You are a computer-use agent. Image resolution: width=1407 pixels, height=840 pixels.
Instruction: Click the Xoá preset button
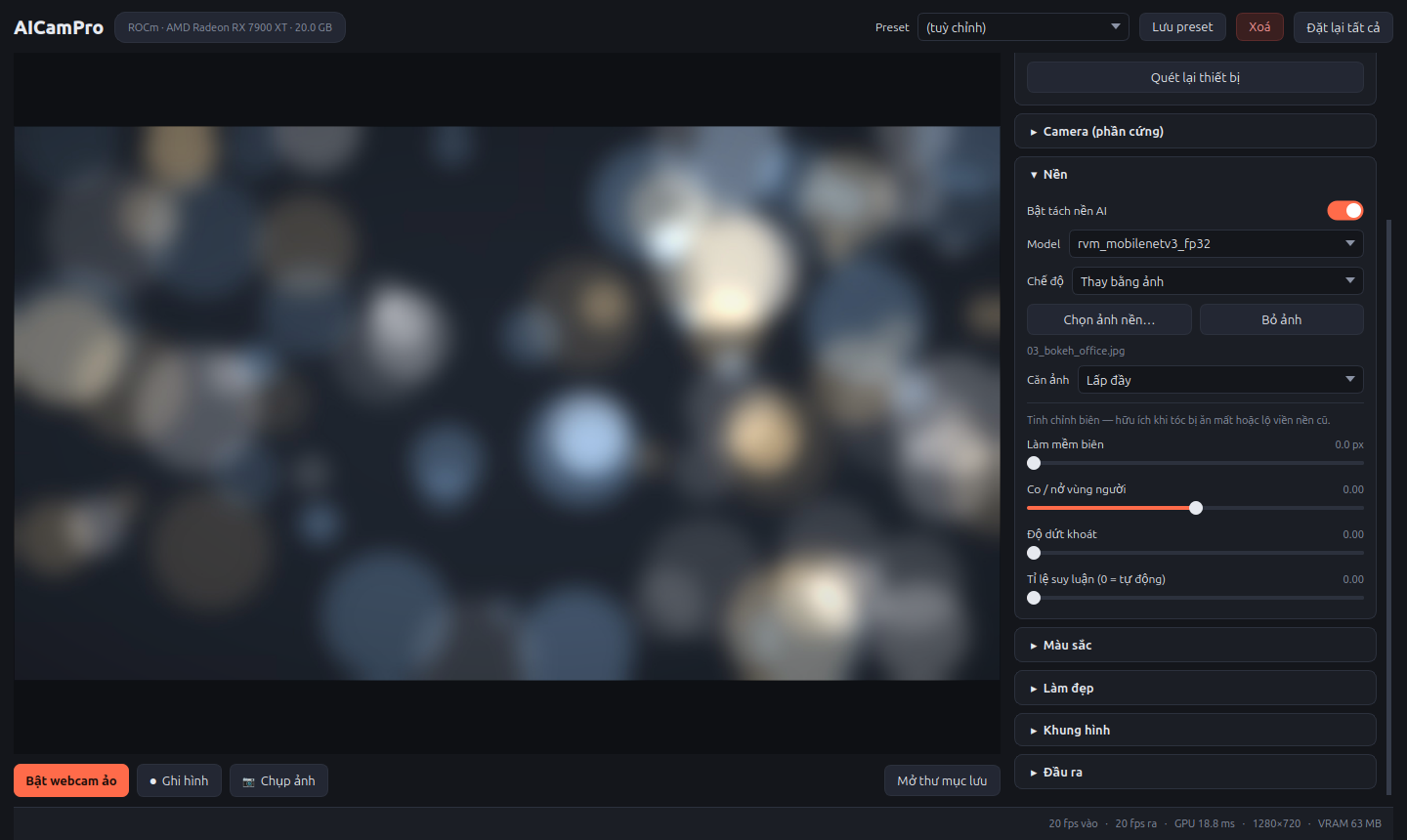pos(1259,27)
